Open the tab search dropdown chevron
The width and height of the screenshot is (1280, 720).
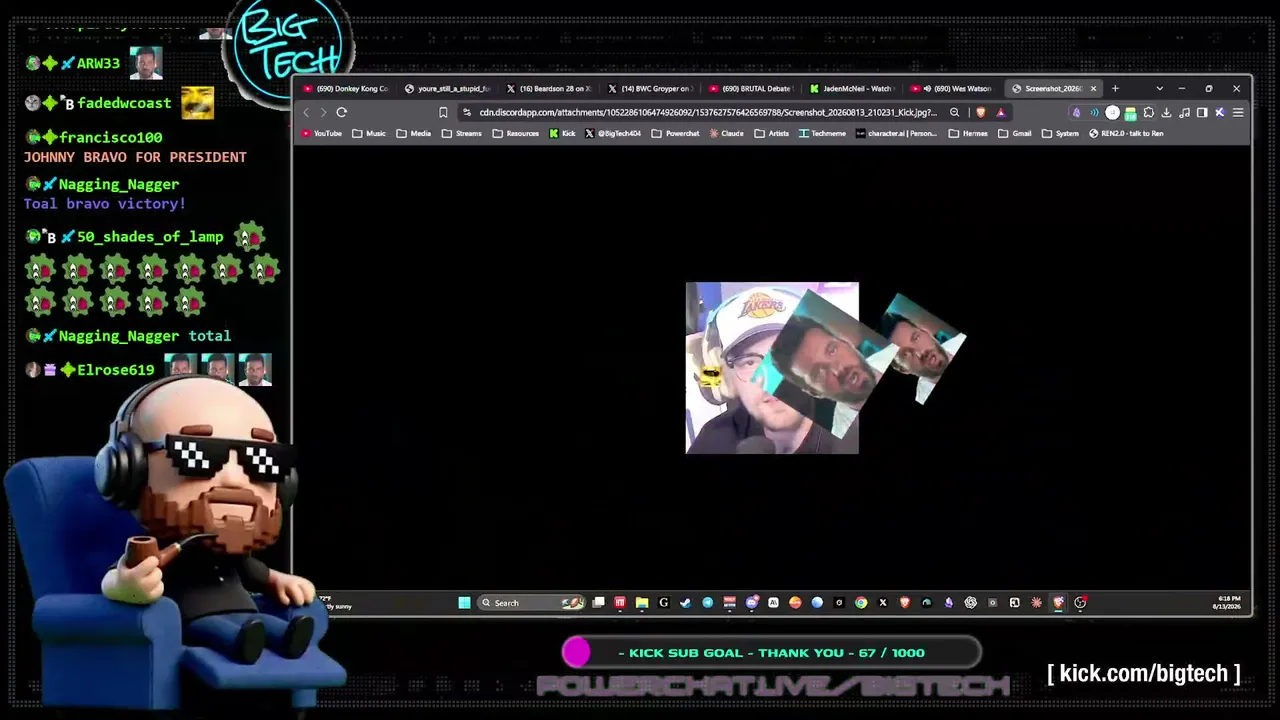(x=1159, y=89)
